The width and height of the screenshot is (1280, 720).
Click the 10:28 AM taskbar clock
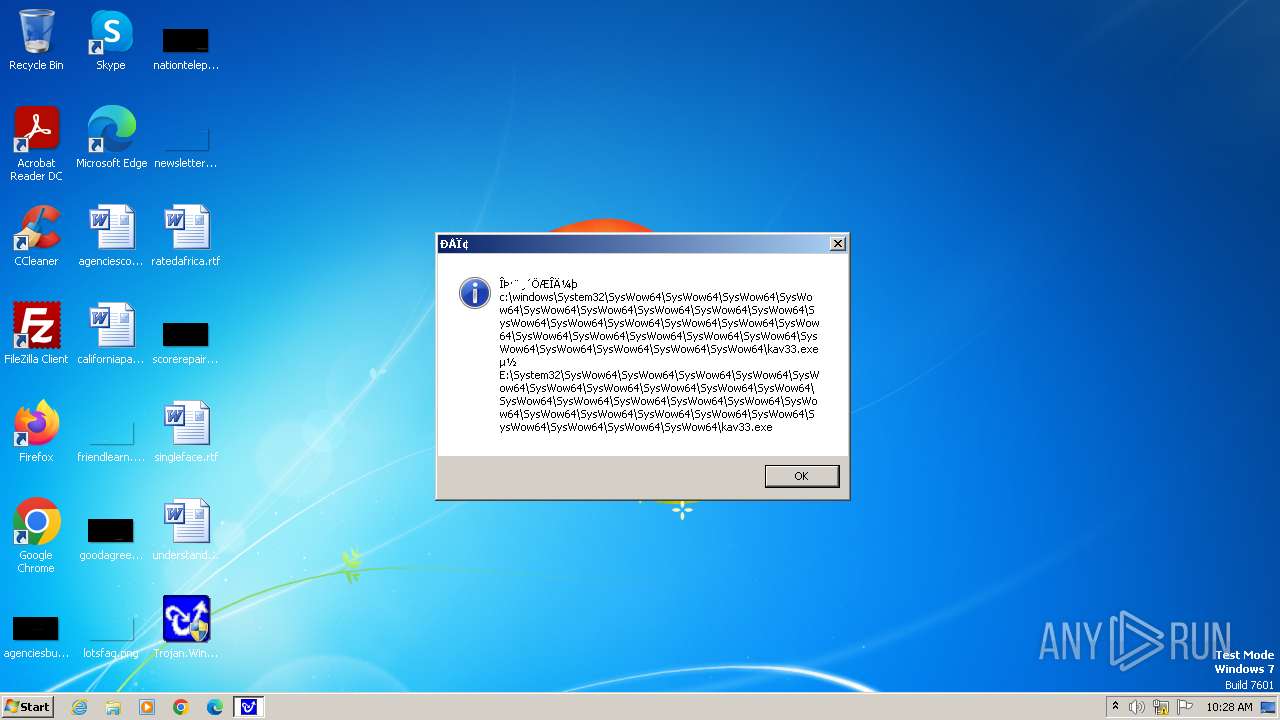click(x=1229, y=707)
